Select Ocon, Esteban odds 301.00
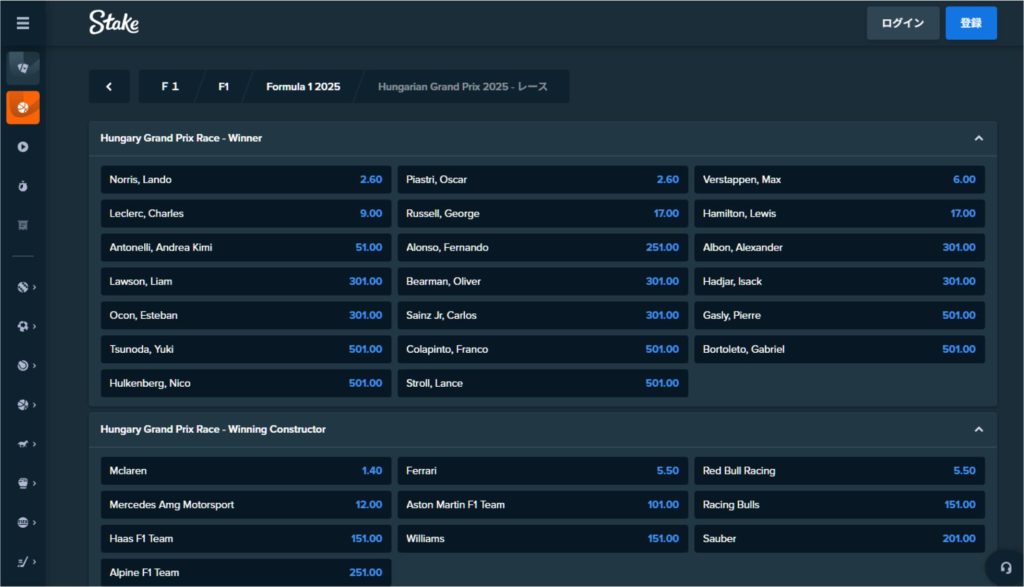 [246, 315]
